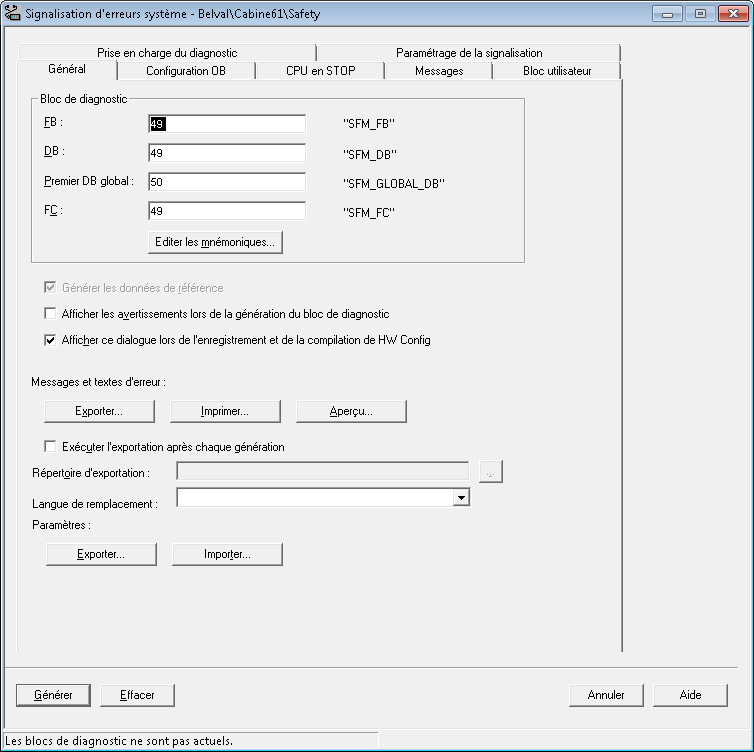Go to the Bloc utilisateur tab
Image resolution: width=754 pixels, height=752 pixels.
coord(557,71)
